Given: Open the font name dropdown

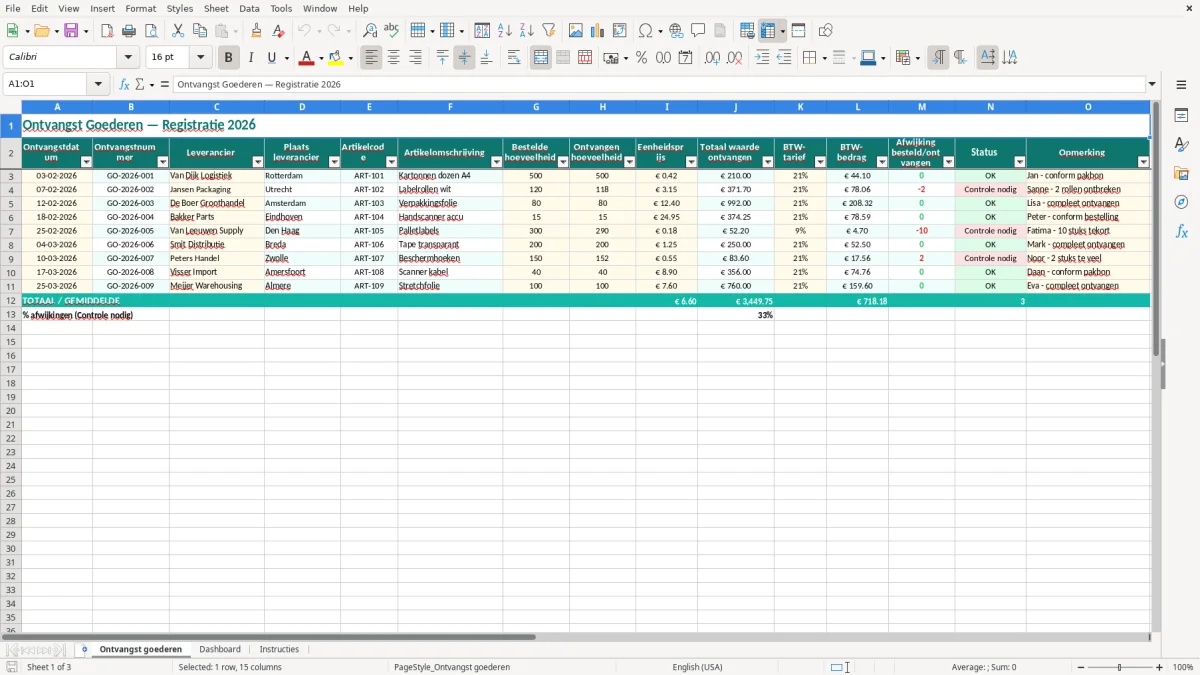Looking at the screenshot, I should 128,58.
